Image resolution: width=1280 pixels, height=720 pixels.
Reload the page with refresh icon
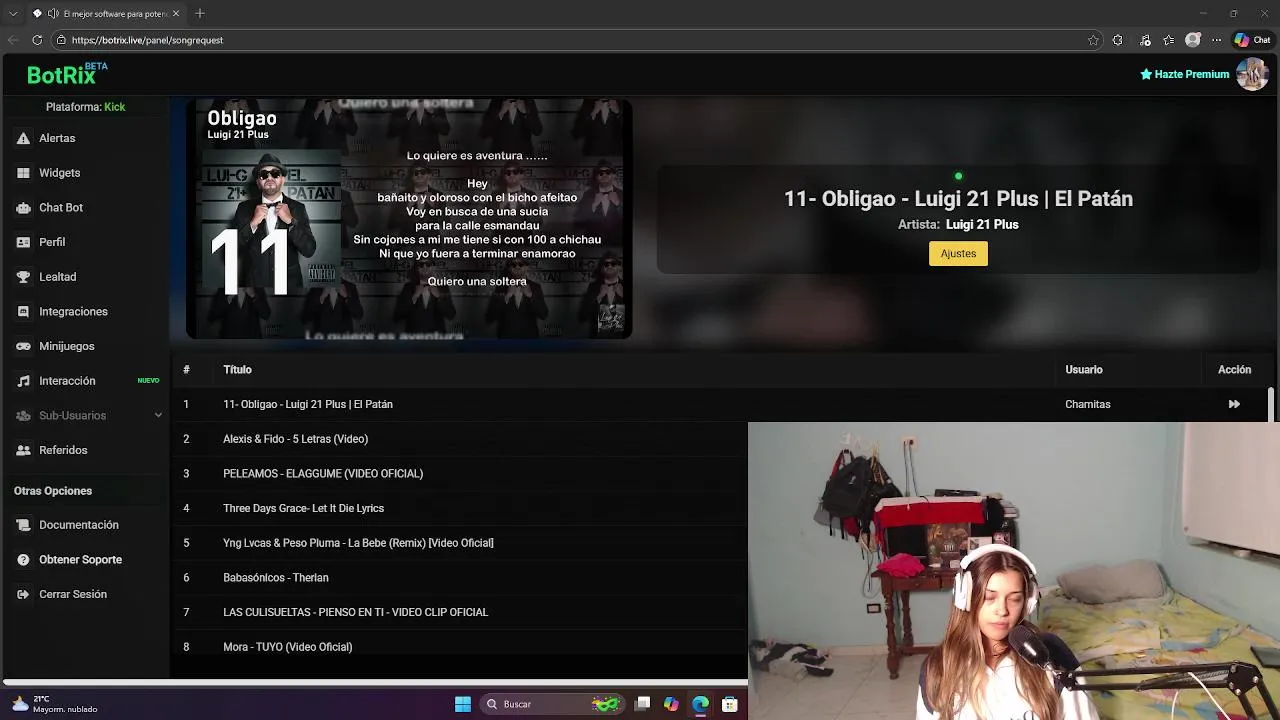coord(37,40)
